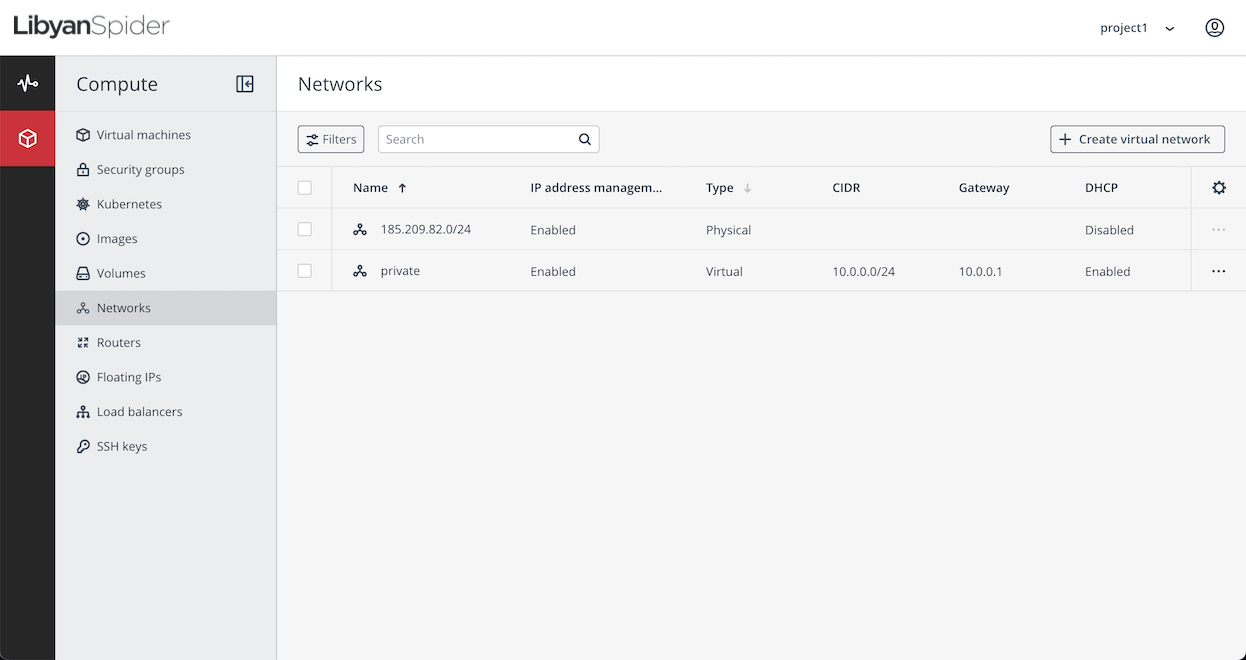
Task: Open the Load balancers section
Action: [x=139, y=411]
